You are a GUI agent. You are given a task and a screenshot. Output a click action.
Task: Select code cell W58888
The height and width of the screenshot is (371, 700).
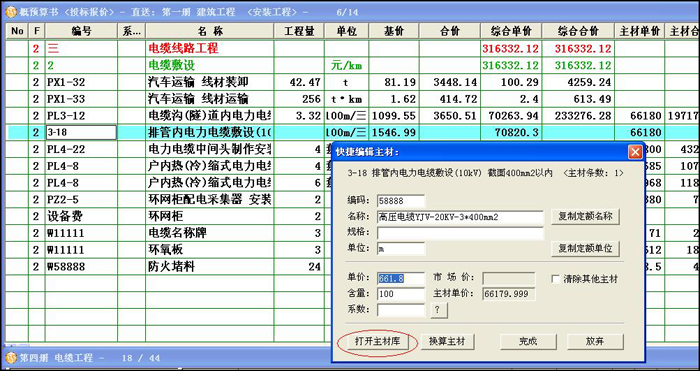[x=81, y=267]
